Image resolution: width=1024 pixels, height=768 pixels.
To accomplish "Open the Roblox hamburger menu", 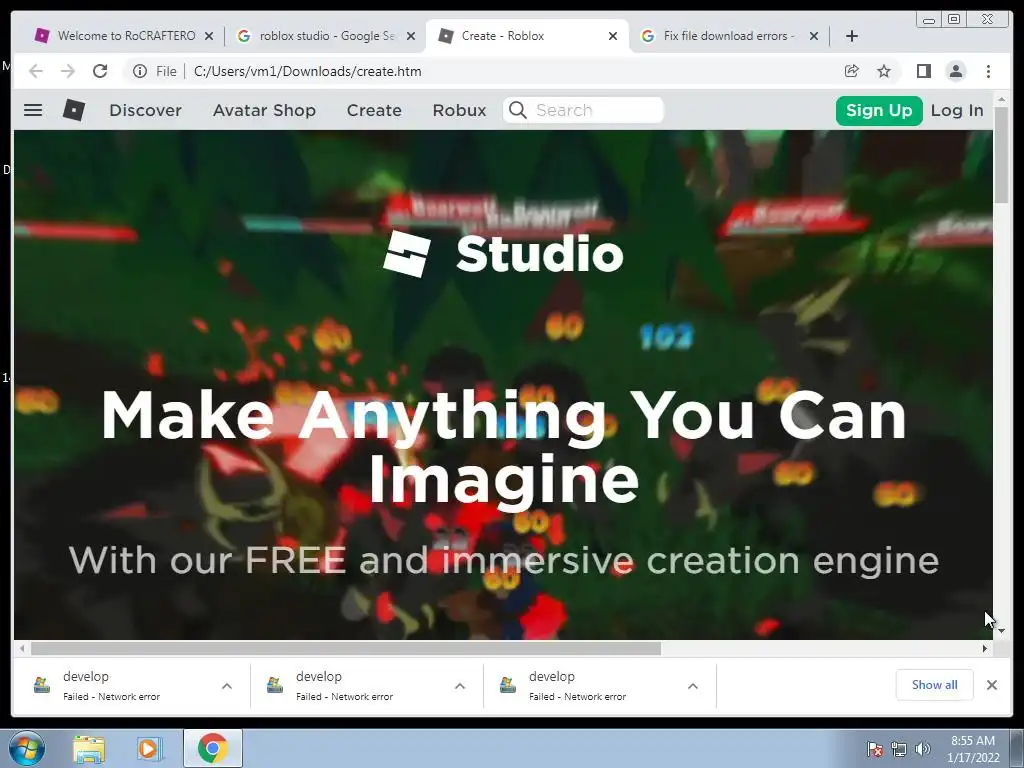I will (x=33, y=110).
